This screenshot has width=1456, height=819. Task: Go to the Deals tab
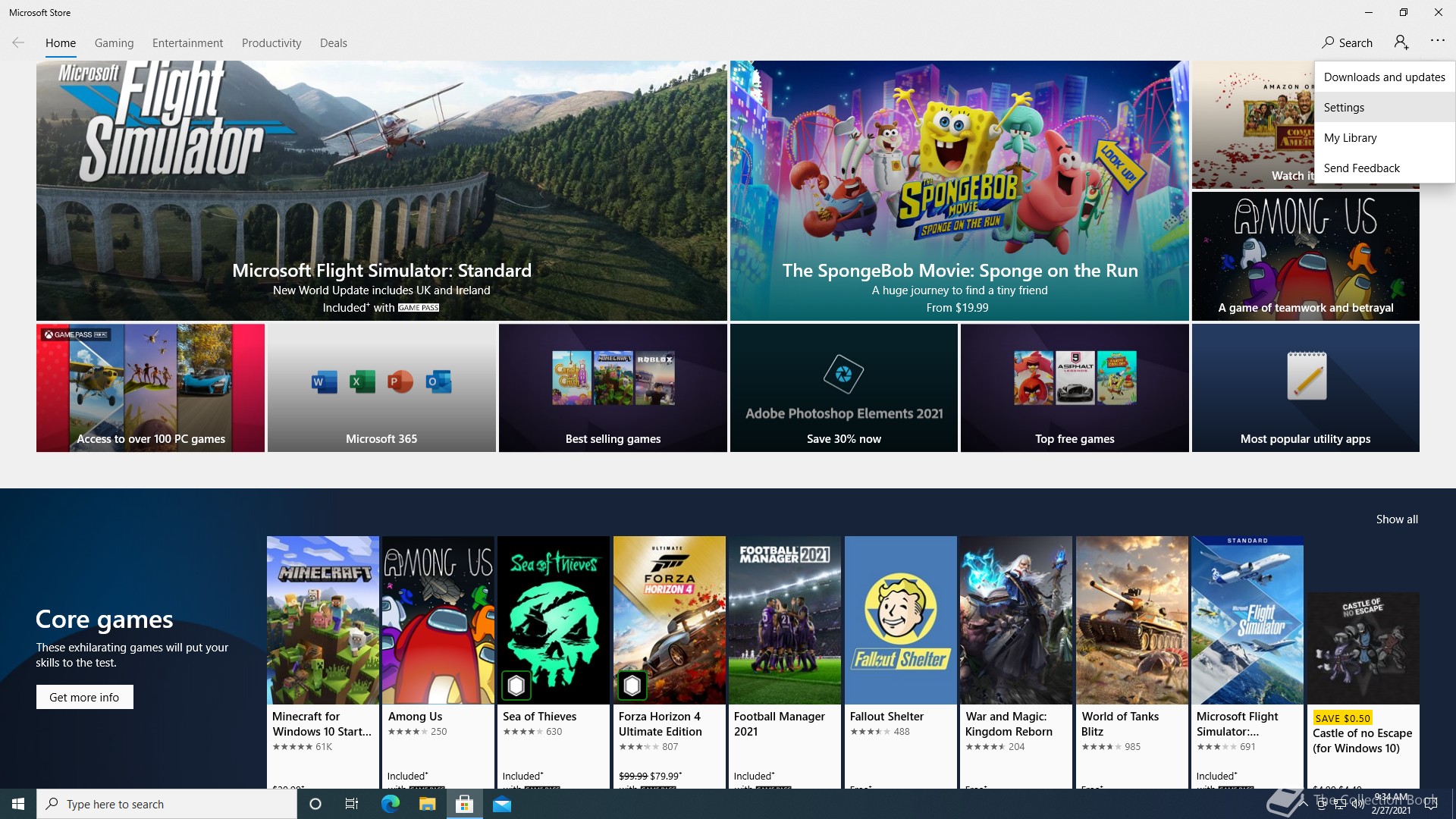click(334, 43)
